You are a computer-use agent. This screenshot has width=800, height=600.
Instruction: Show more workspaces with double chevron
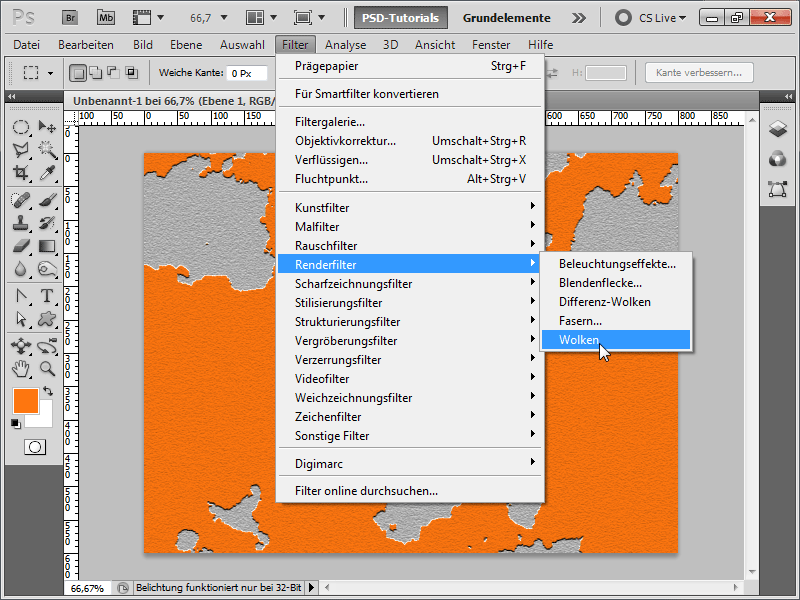point(579,18)
